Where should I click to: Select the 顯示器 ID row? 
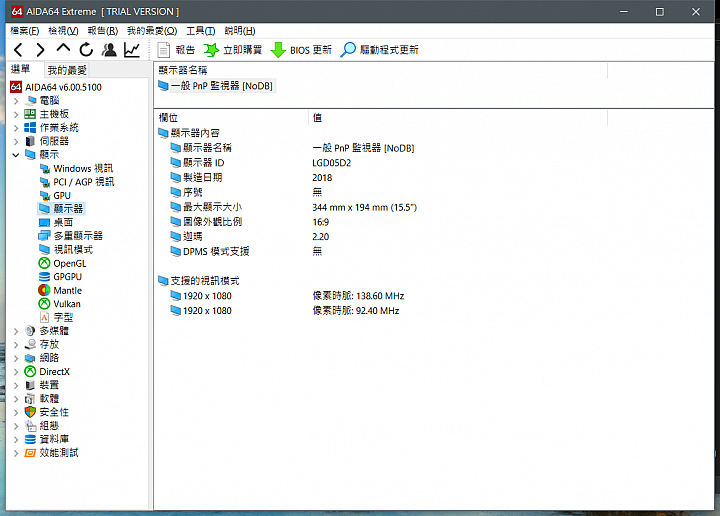197,163
